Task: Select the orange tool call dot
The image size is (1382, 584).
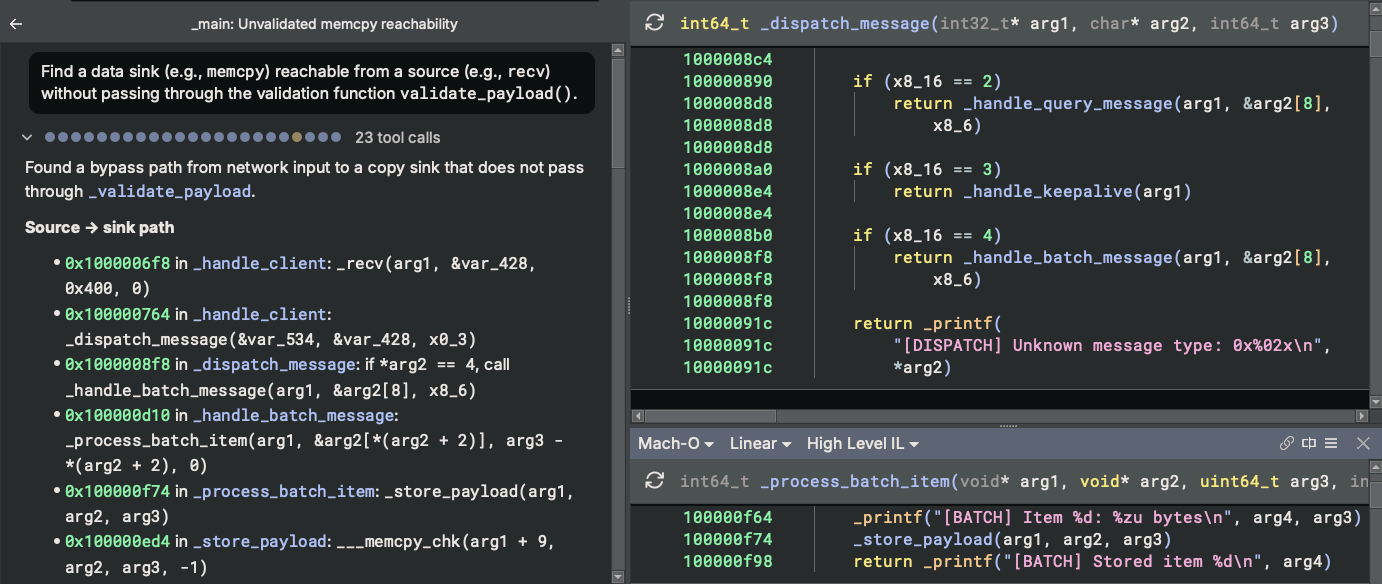Action: click(297, 137)
